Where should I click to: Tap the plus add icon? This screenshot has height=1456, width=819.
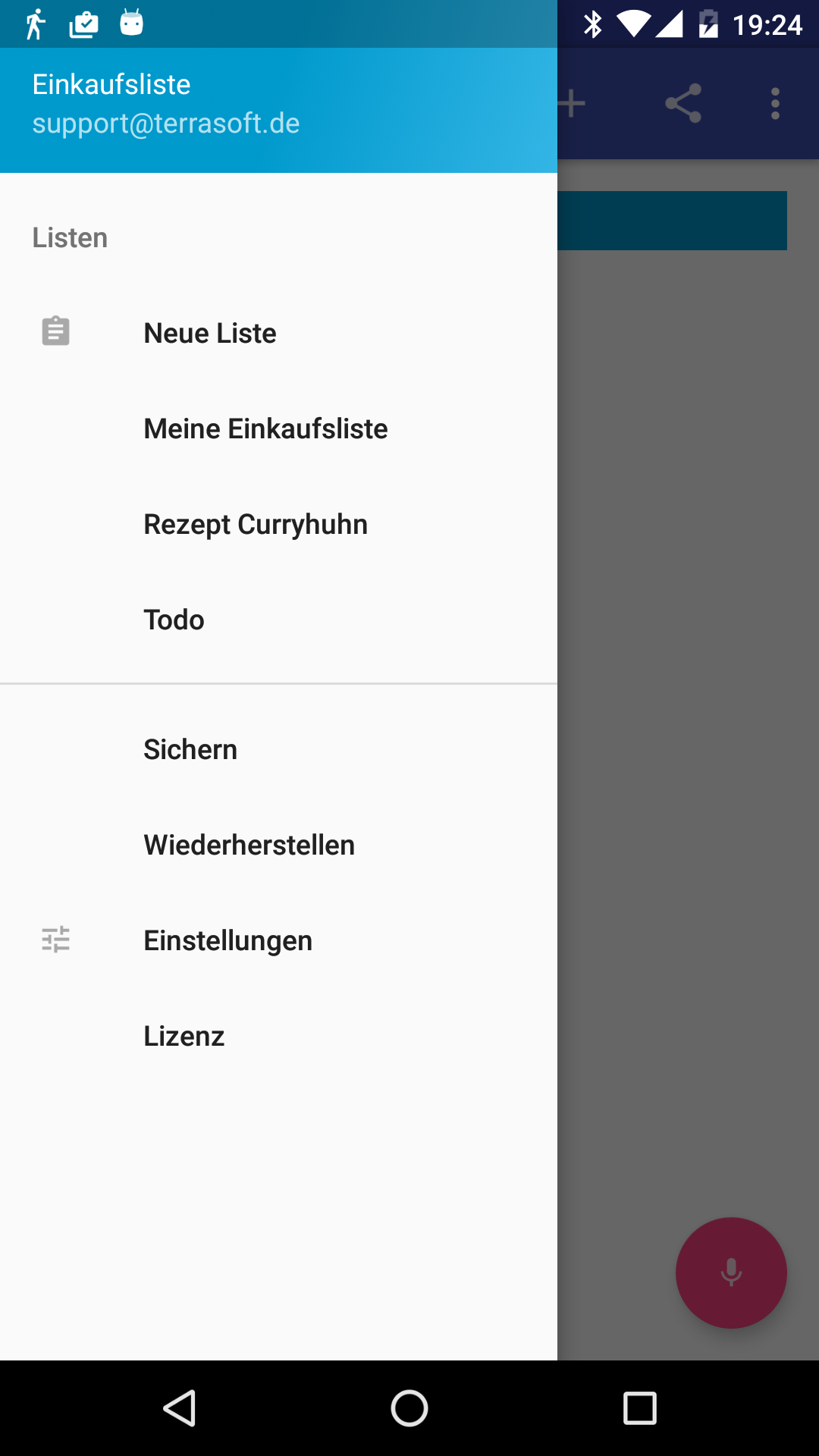coord(571,103)
